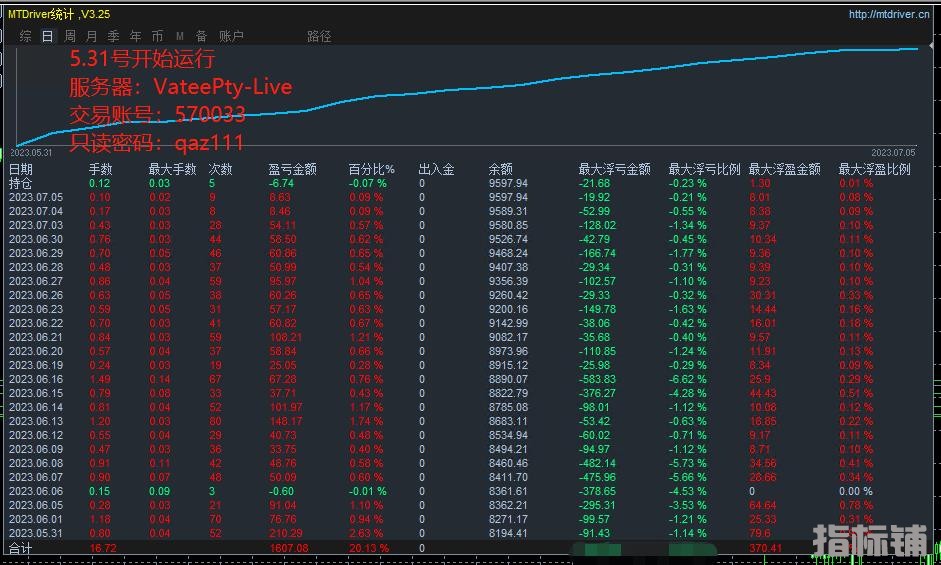Click the 2023.05.31 chart start date marker

point(30,152)
